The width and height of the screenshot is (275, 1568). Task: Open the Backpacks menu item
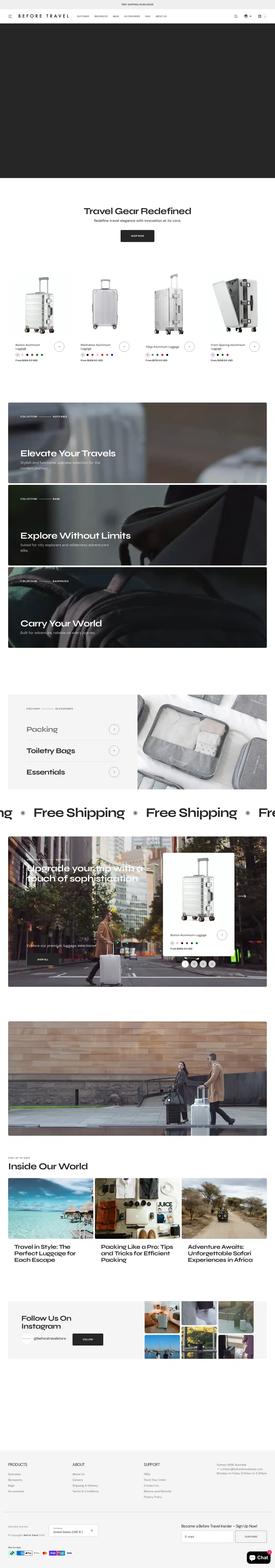[101, 17]
